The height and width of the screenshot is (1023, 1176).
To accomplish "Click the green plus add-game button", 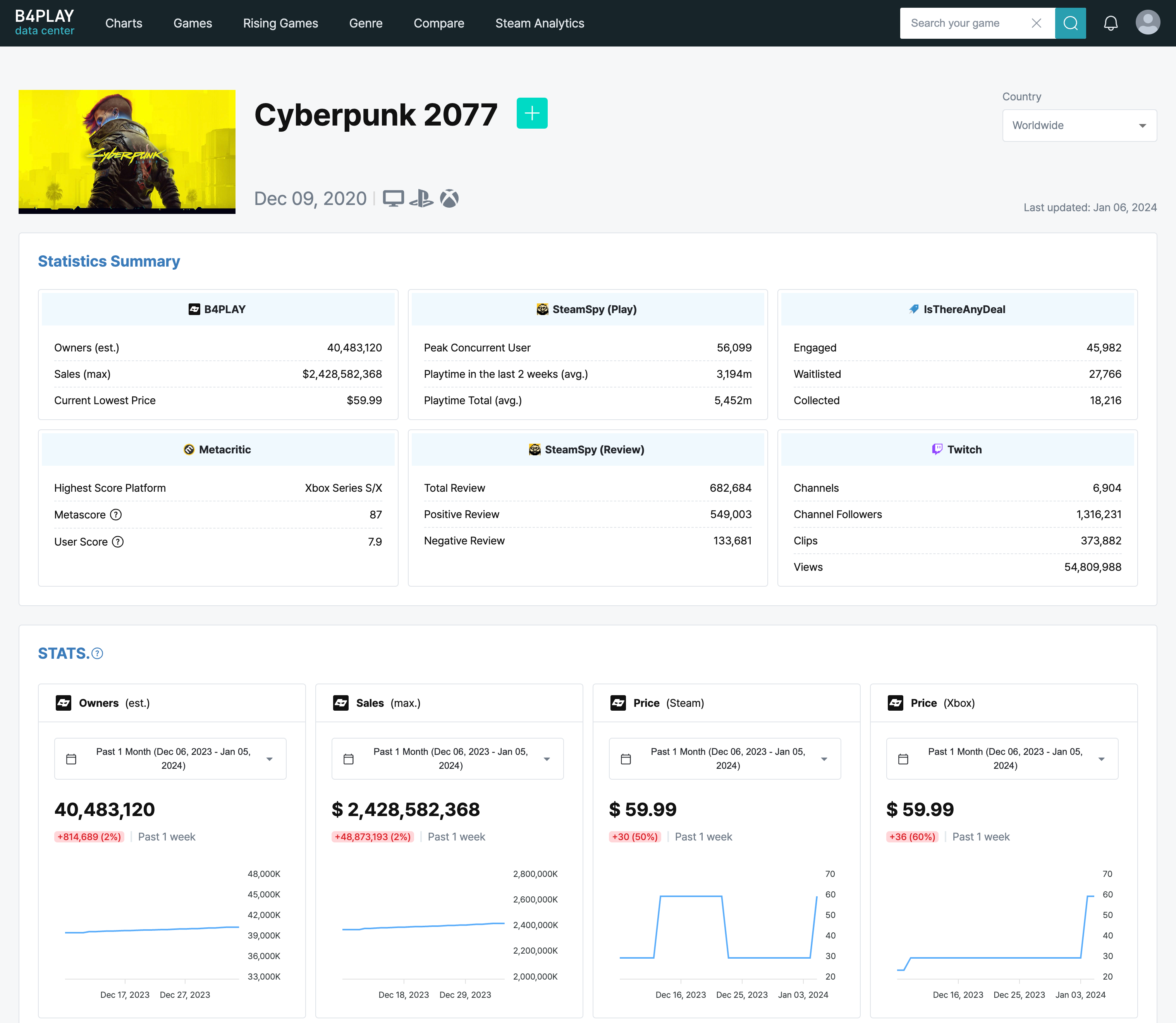I will (532, 113).
